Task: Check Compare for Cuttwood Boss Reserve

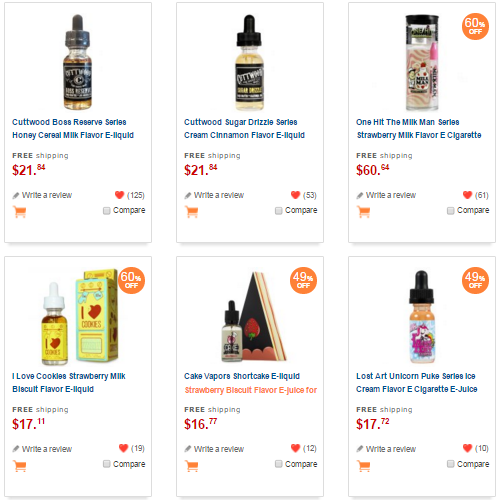Action: coord(106,211)
